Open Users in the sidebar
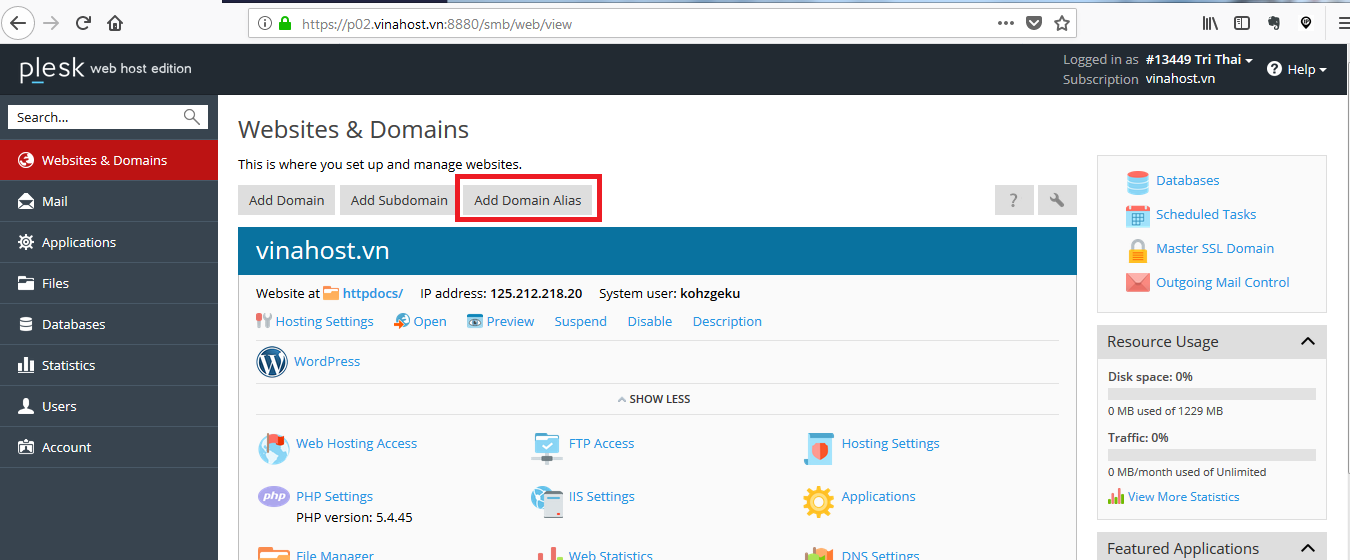 109,406
